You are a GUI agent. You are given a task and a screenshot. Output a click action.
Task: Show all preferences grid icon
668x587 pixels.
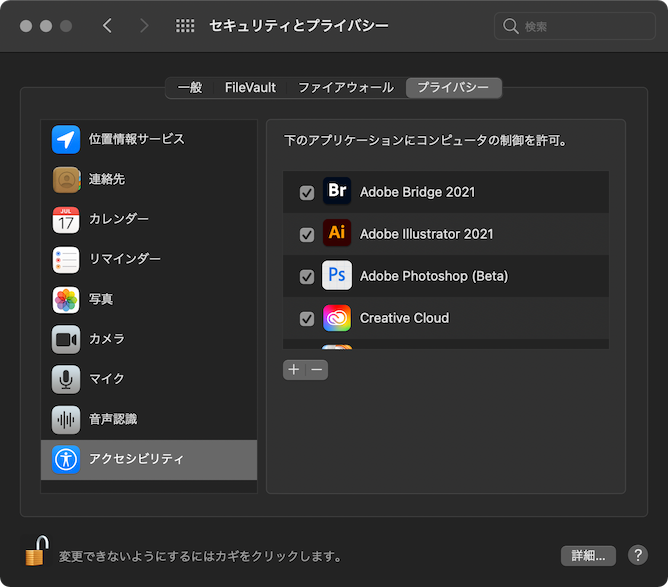pos(185,26)
